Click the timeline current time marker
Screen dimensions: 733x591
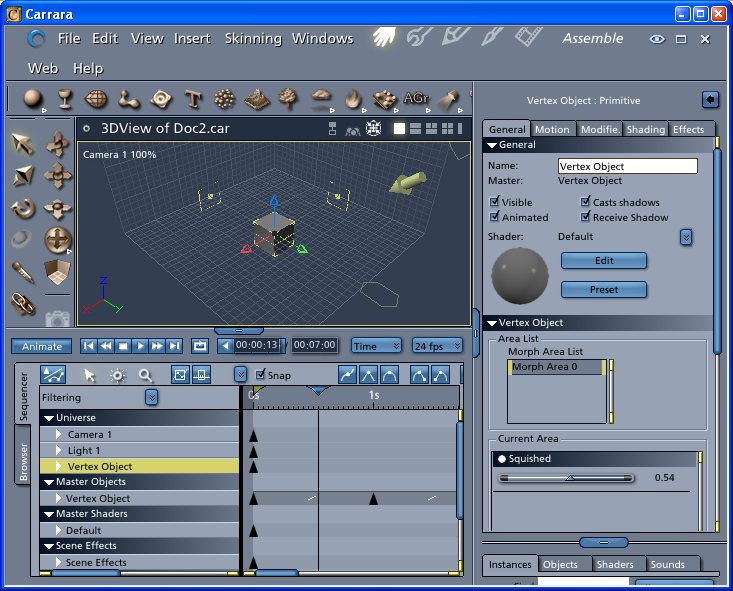coord(318,389)
